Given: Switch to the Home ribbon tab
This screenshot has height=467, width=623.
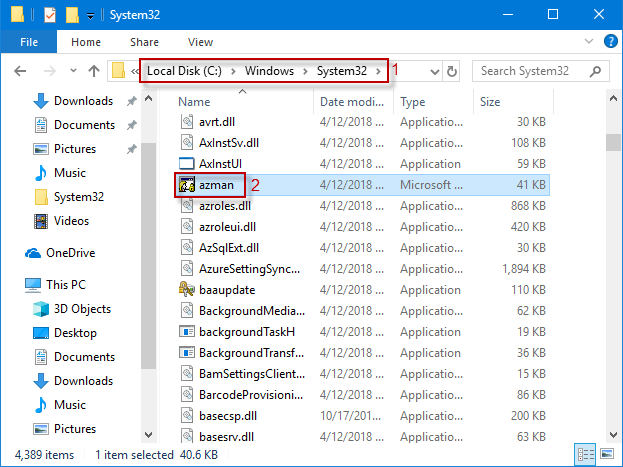Looking at the screenshot, I should (86, 42).
